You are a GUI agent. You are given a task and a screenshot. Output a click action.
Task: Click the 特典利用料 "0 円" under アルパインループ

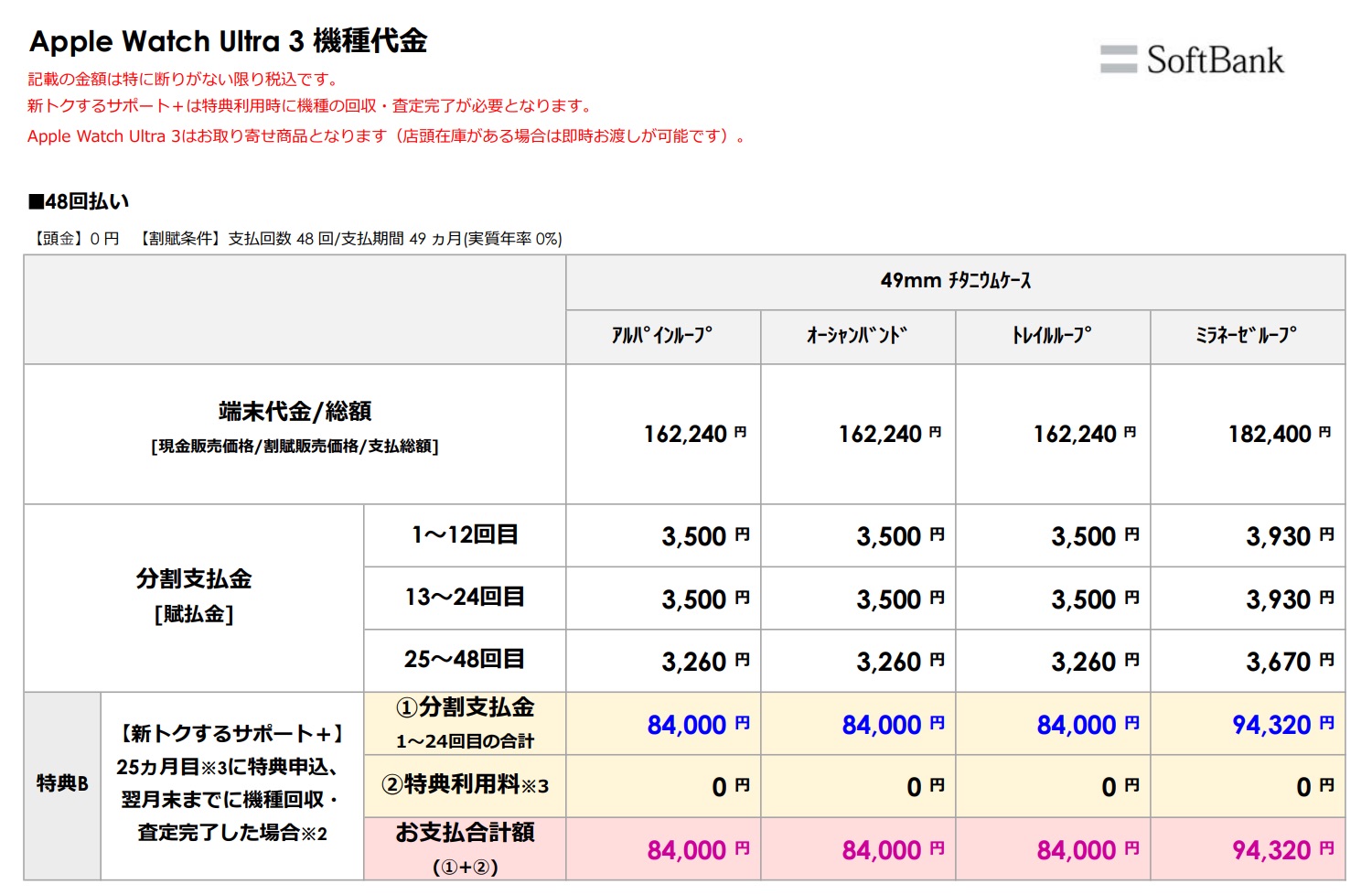[731, 787]
